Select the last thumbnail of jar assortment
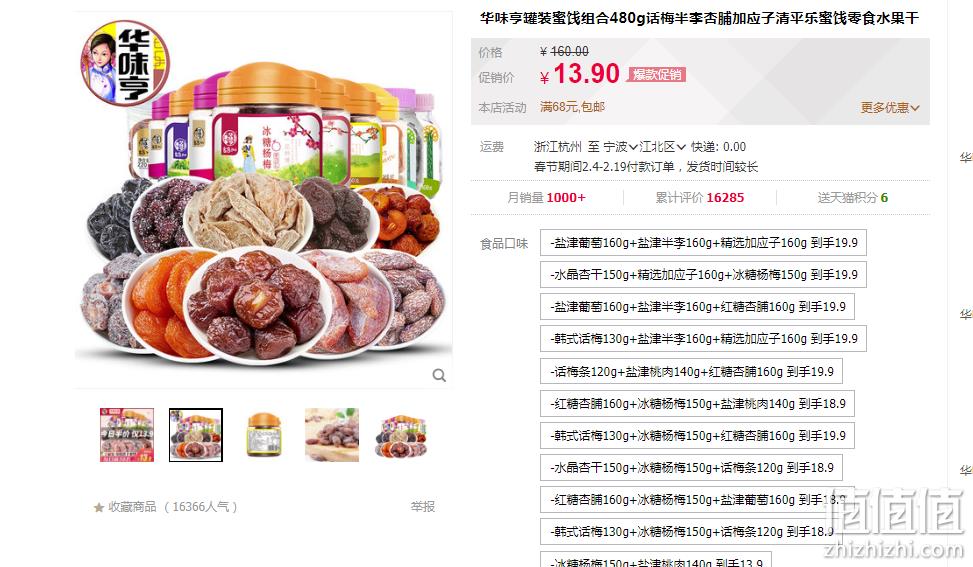 [401, 435]
